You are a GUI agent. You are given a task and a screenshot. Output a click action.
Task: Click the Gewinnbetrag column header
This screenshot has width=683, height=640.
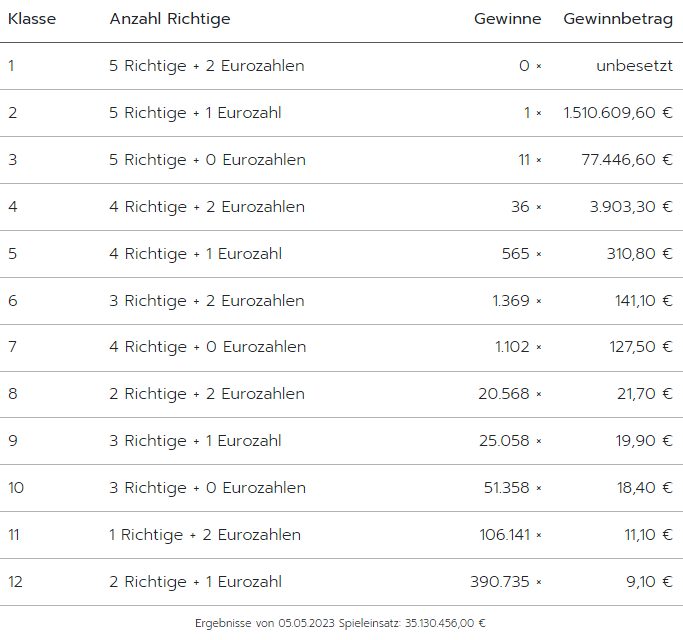(x=618, y=19)
